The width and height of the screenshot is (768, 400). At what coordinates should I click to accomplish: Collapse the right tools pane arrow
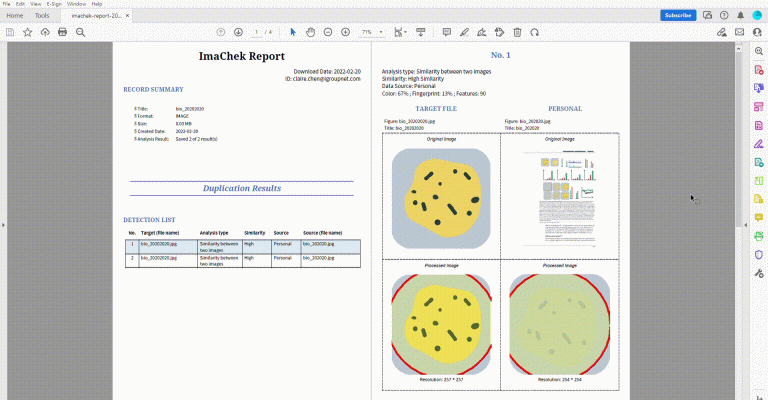coord(746,225)
